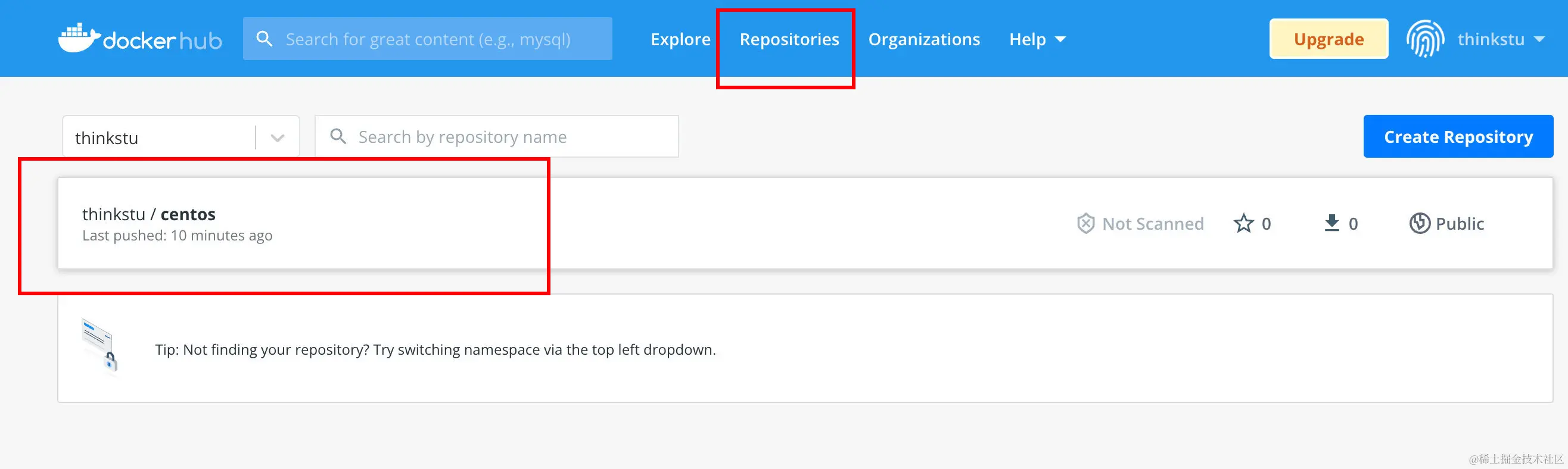Image resolution: width=1568 pixels, height=469 pixels.
Task: Switch to Organizations
Action: tap(924, 39)
